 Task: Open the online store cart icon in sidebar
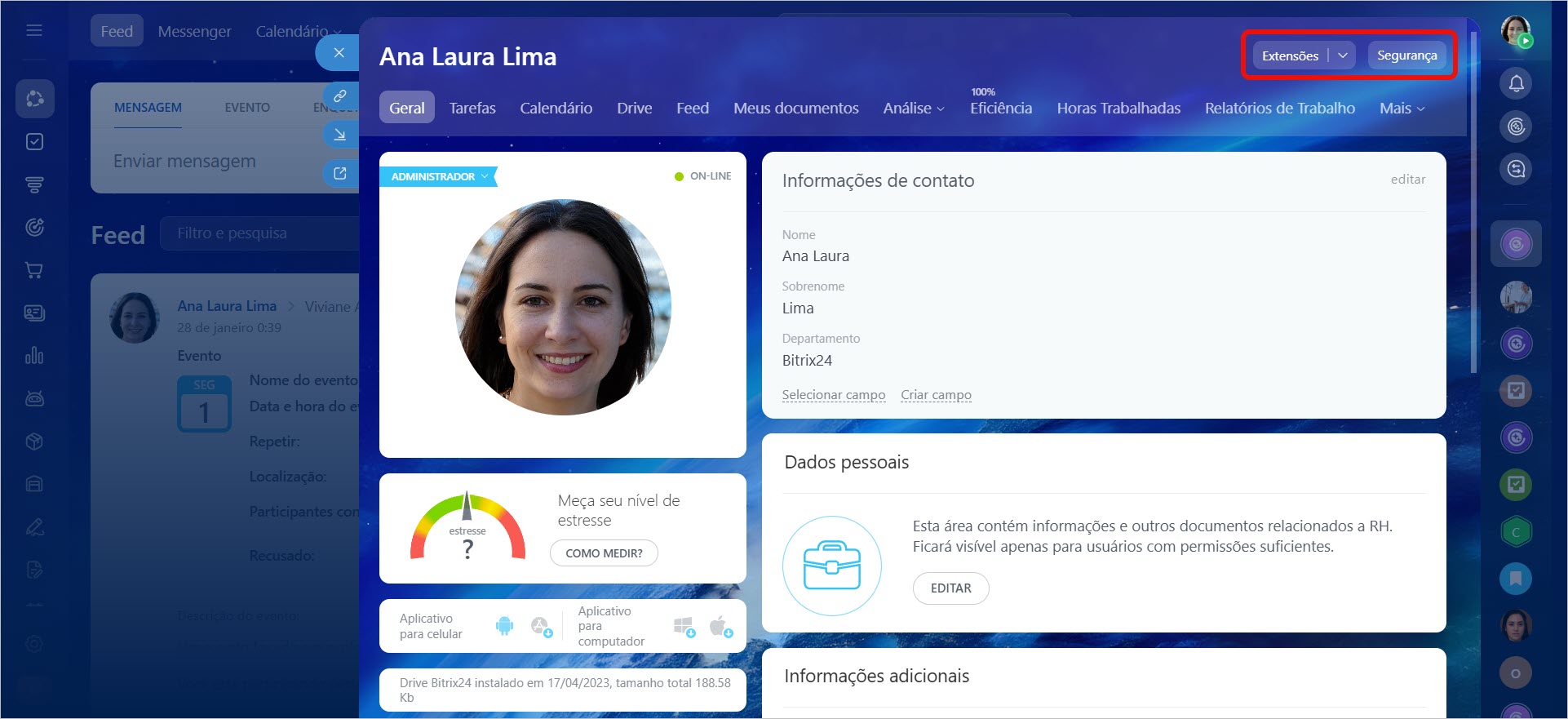point(34,270)
